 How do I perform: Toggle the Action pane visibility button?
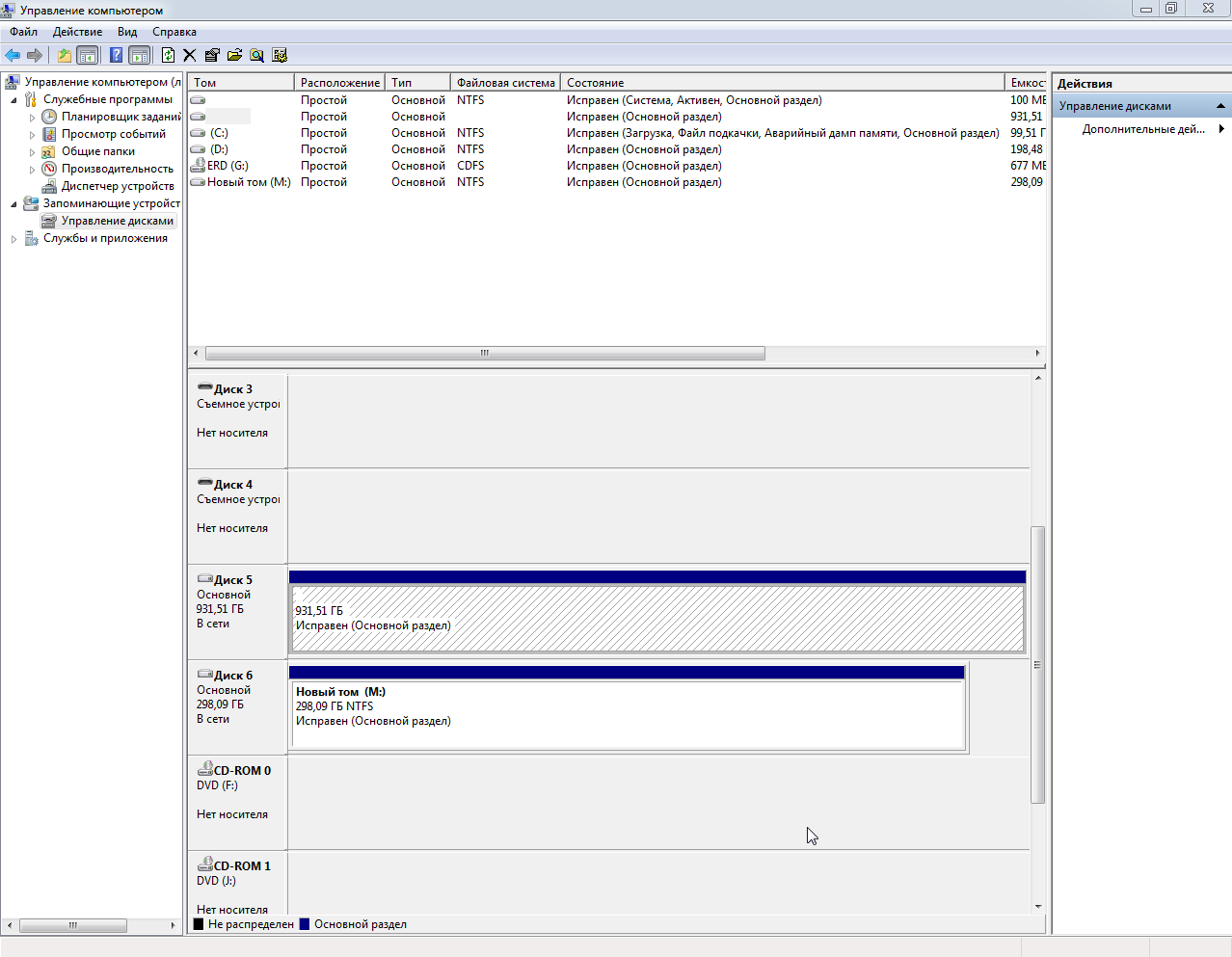(140, 56)
